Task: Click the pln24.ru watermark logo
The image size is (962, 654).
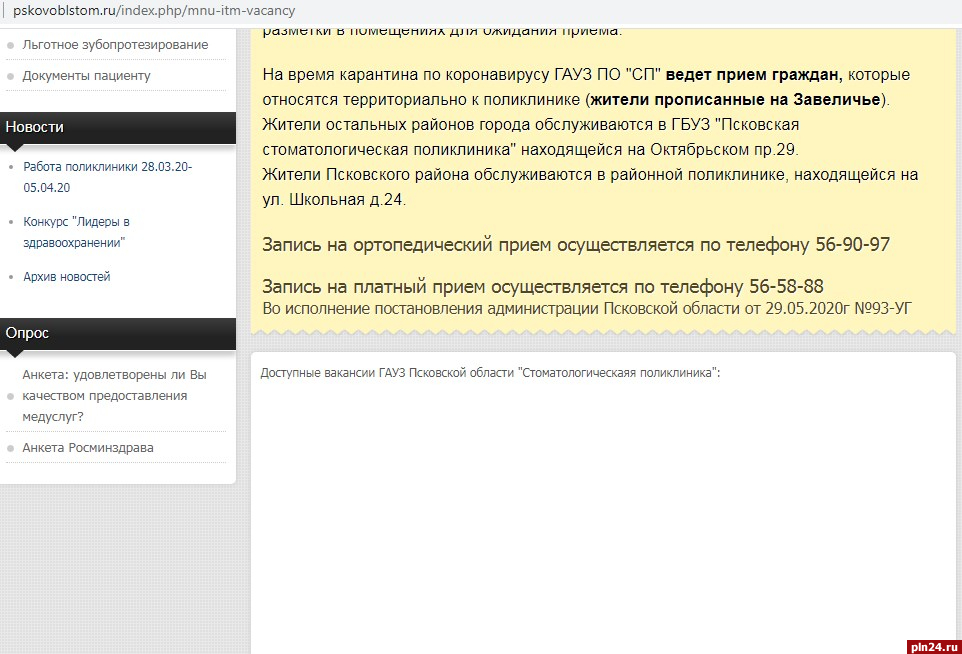Action: tap(933, 646)
